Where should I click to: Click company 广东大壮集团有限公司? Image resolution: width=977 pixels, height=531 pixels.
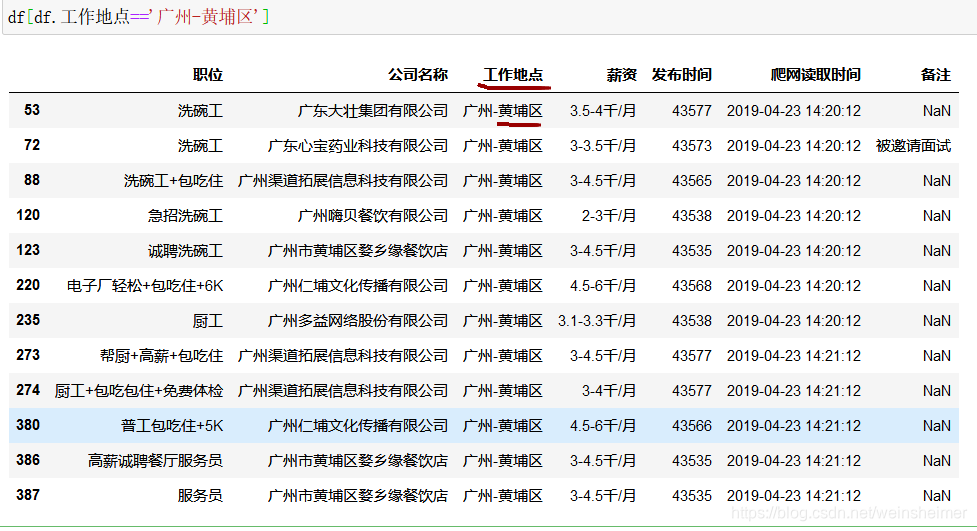373,111
